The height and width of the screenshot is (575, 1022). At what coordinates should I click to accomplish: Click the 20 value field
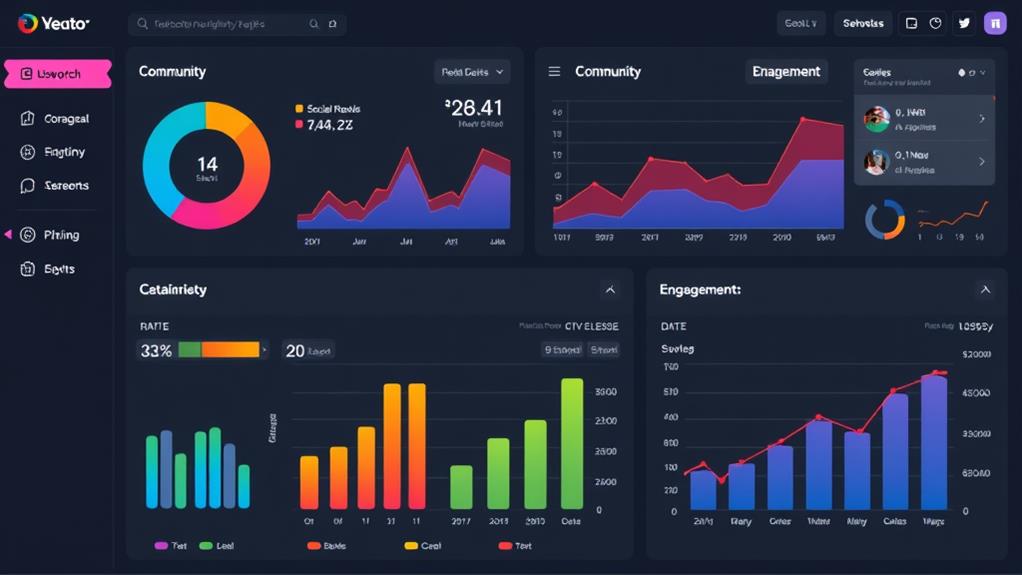(x=308, y=351)
